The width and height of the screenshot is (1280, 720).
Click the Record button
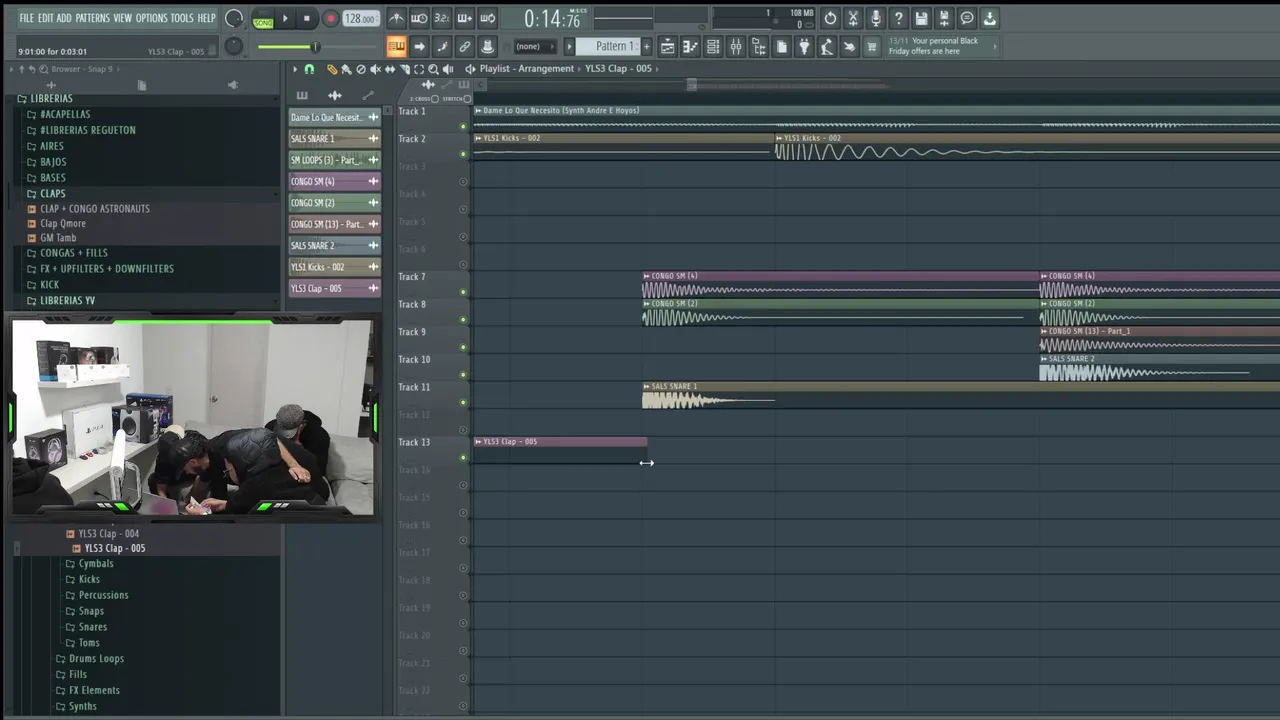tap(330, 18)
